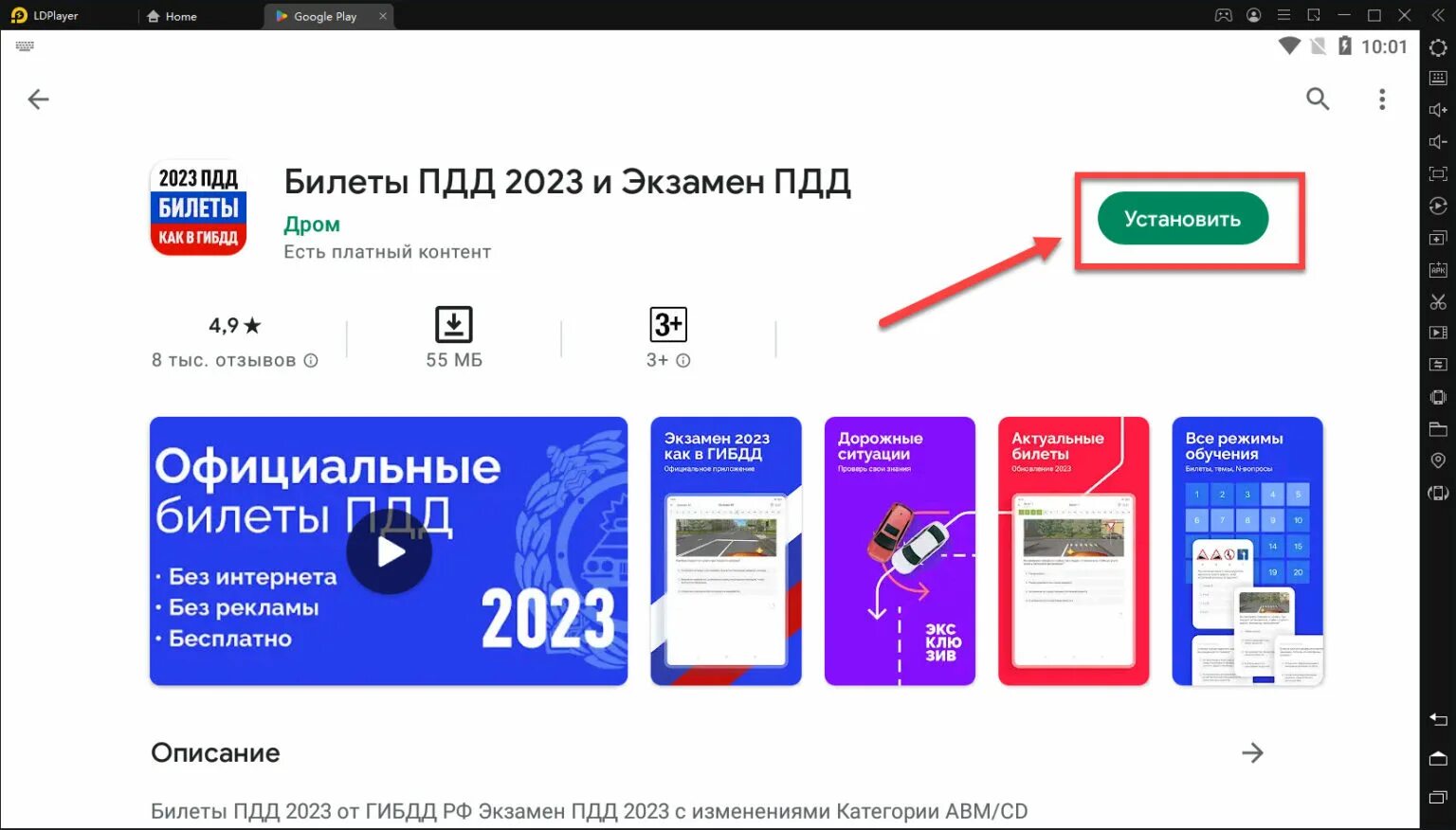Click the 10:01 clock in status bar
1456x830 pixels.
(x=1384, y=46)
